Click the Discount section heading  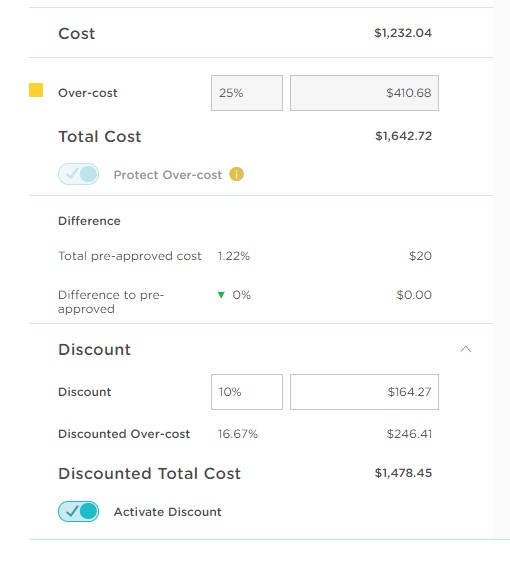[x=95, y=349]
